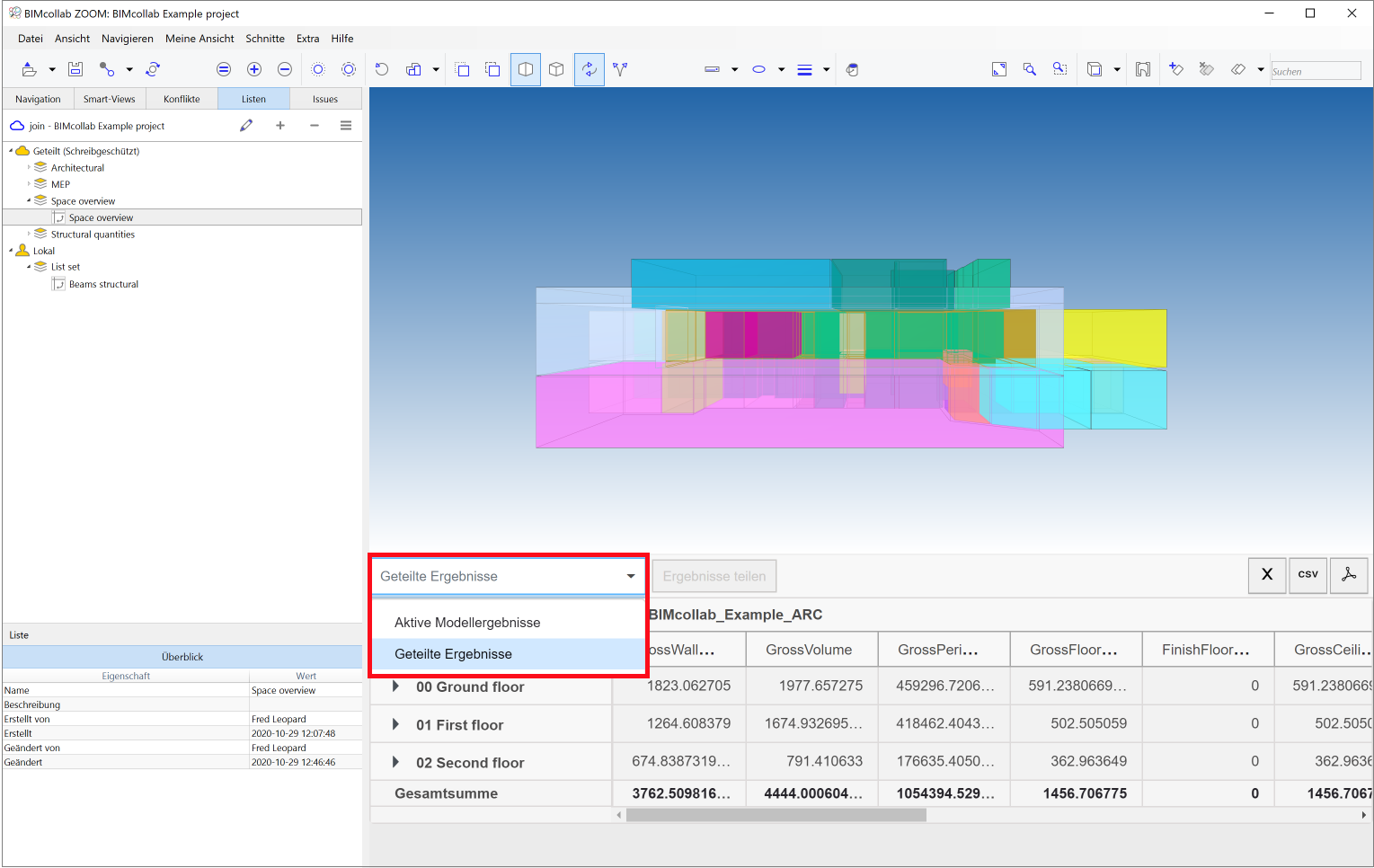Click the circled minus icon in toolbar
Image resolution: width=1374 pixels, height=868 pixels.
[285, 69]
